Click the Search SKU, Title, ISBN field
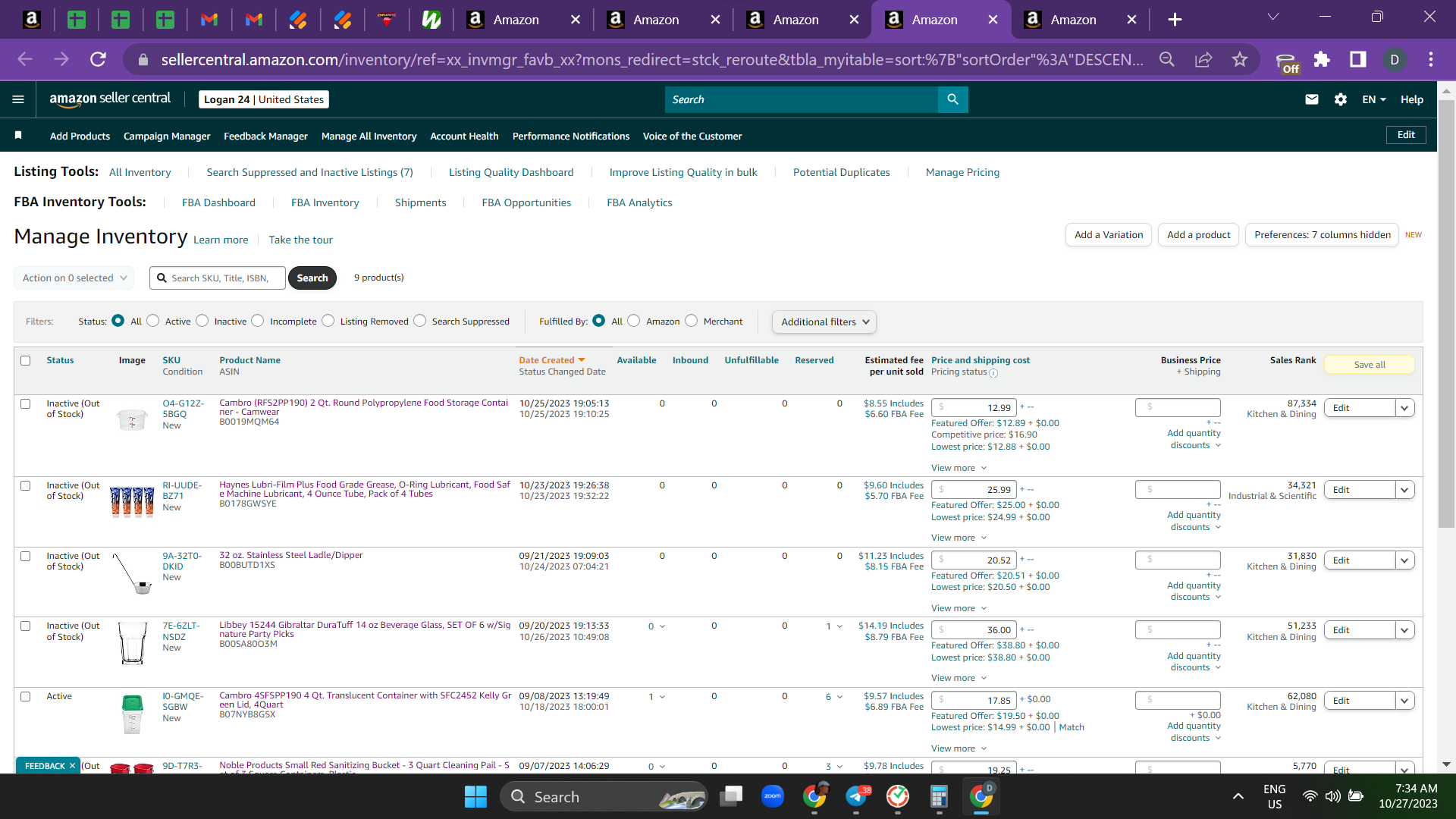Image resolution: width=1456 pixels, height=819 pixels. (x=218, y=278)
